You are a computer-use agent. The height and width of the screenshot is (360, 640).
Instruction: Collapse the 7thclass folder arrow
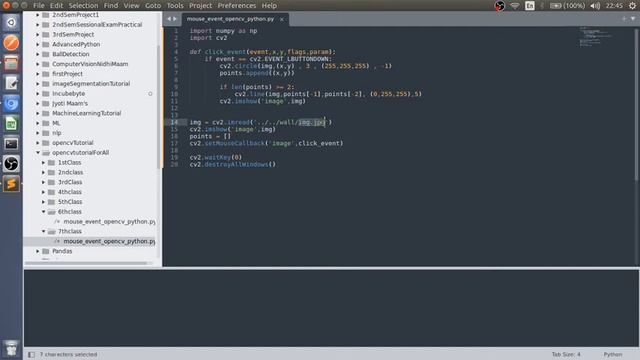(x=43, y=231)
